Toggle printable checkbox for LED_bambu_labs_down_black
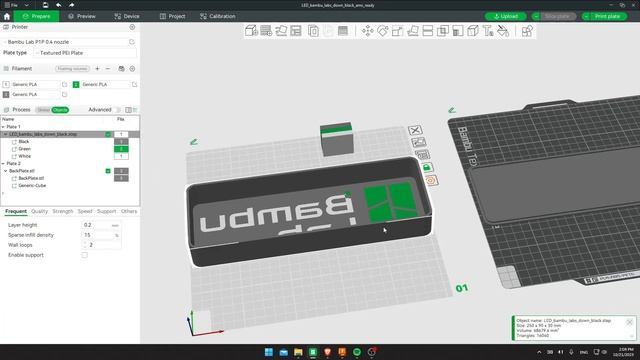The height and width of the screenshot is (360, 640). coord(108,134)
